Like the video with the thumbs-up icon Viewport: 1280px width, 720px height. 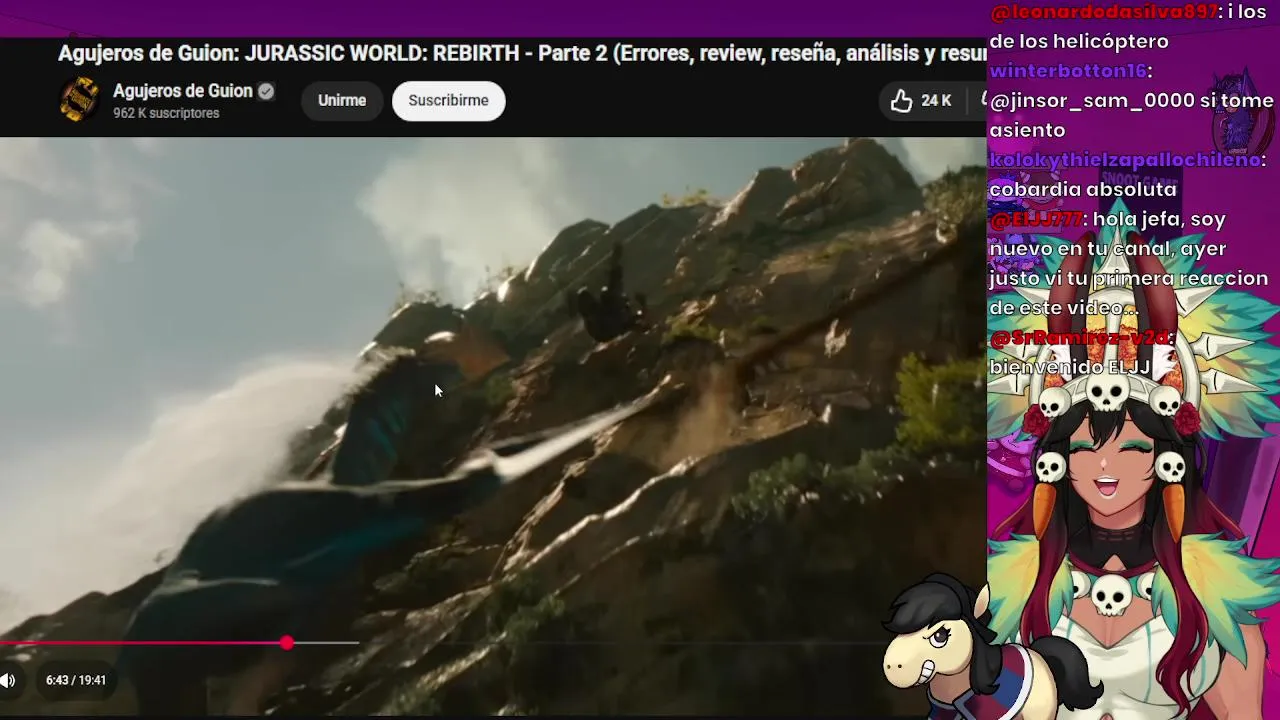pyautogui.click(x=902, y=101)
